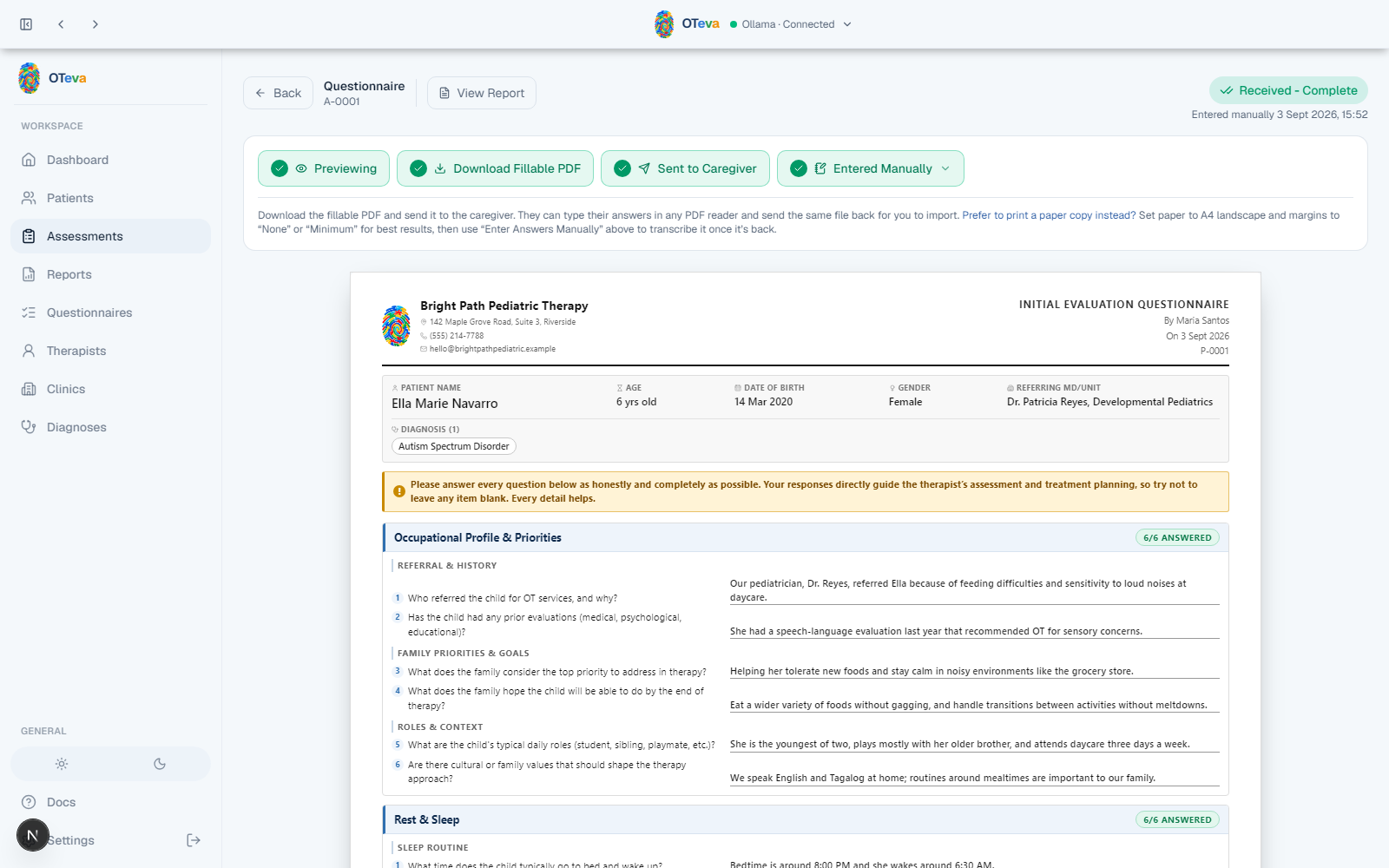Open Dashboard from the sidebar
This screenshot has width=1389, height=868.
tap(110, 160)
